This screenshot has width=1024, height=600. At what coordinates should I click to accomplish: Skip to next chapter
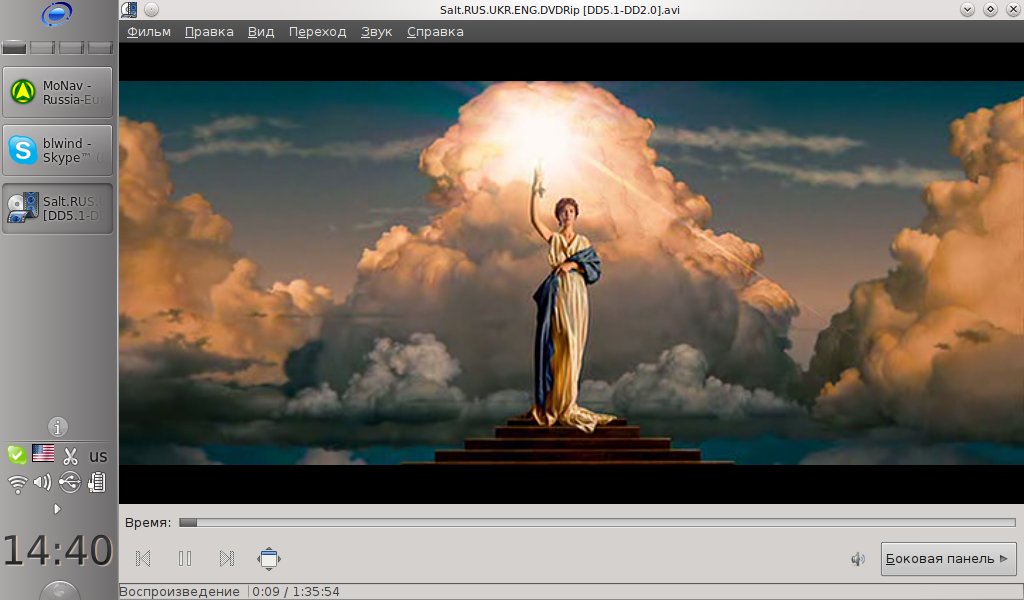click(x=227, y=559)
